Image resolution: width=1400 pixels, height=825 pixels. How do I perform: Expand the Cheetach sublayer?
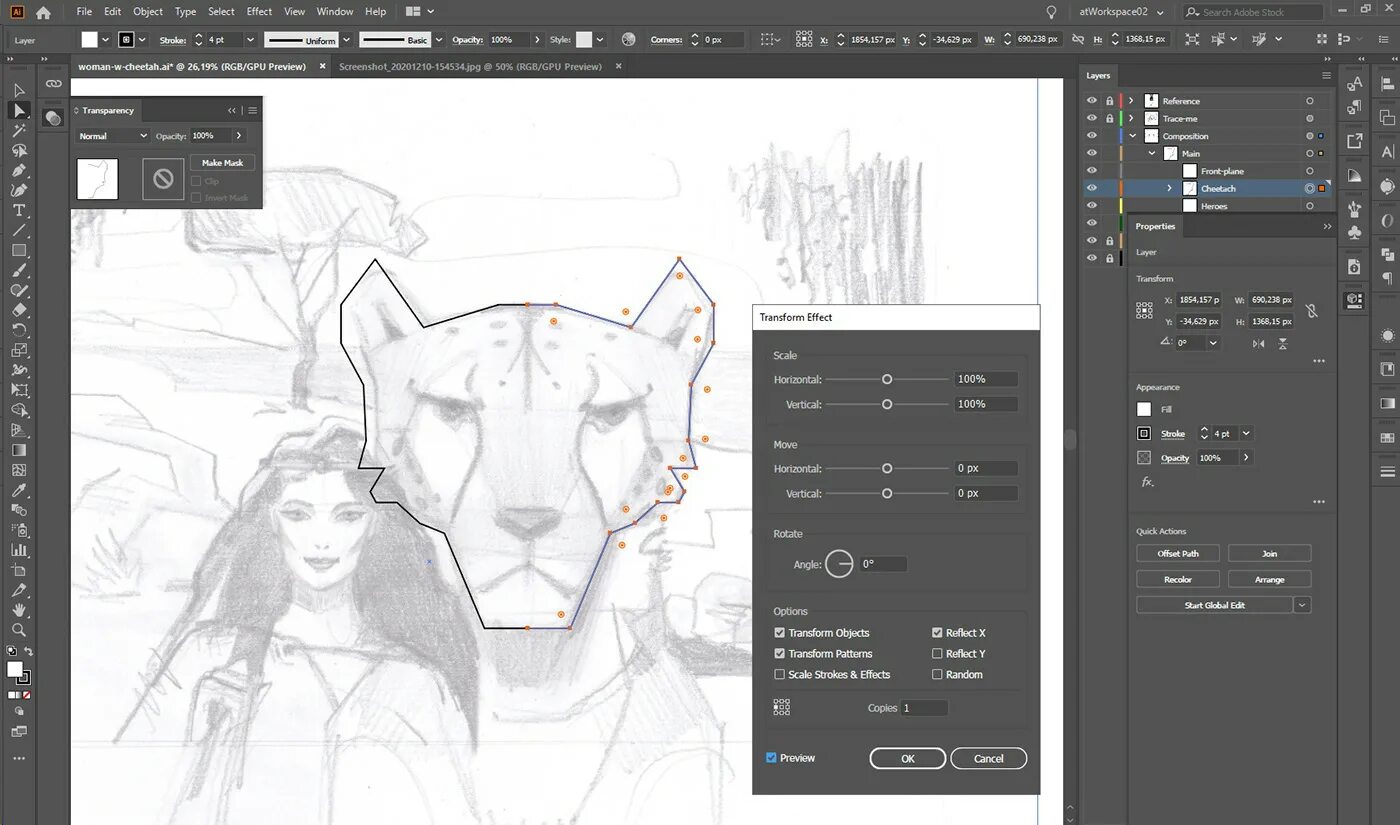coord(1169,188)
